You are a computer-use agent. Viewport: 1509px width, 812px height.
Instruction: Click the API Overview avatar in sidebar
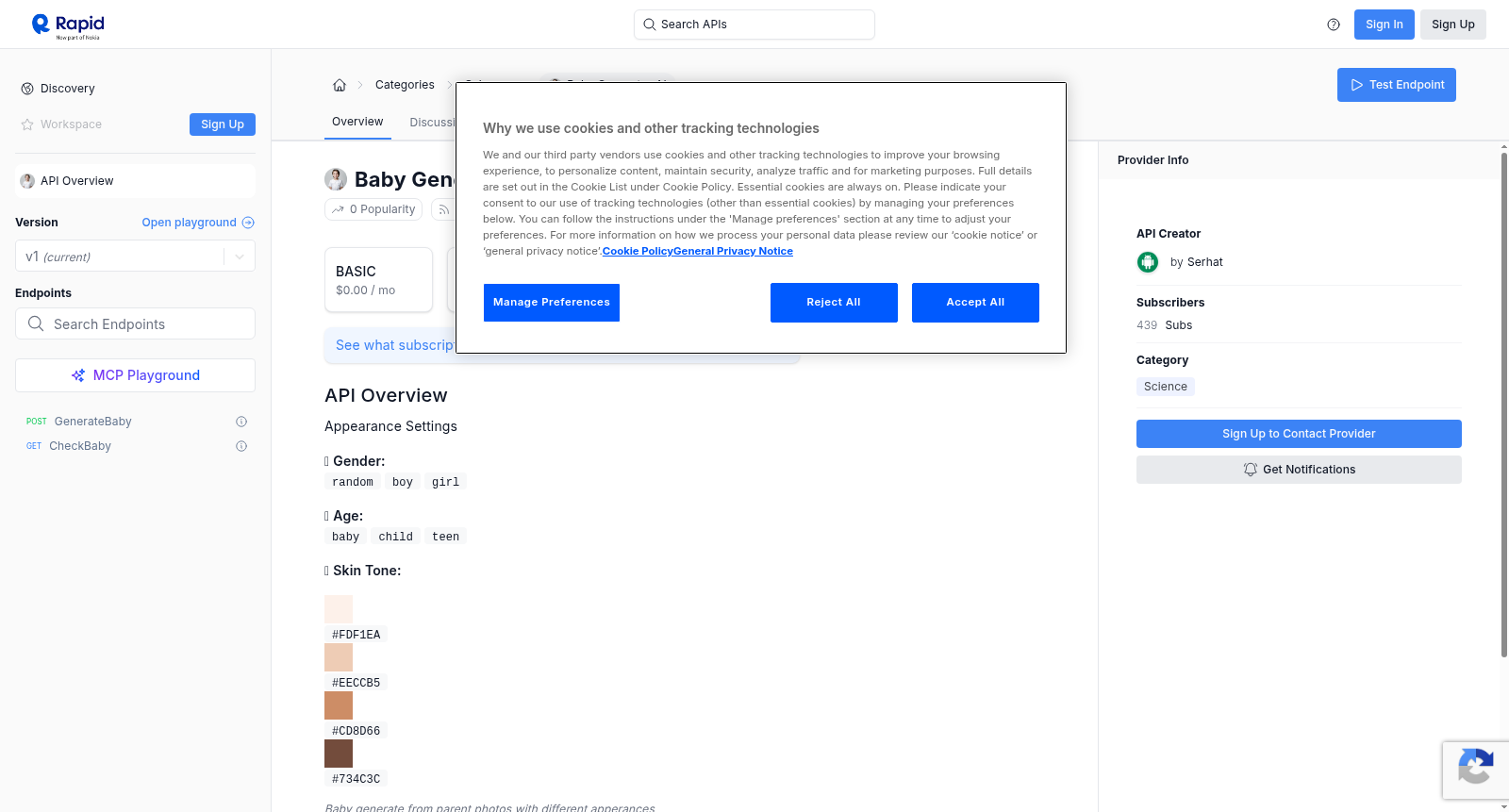tap(27, 181)
